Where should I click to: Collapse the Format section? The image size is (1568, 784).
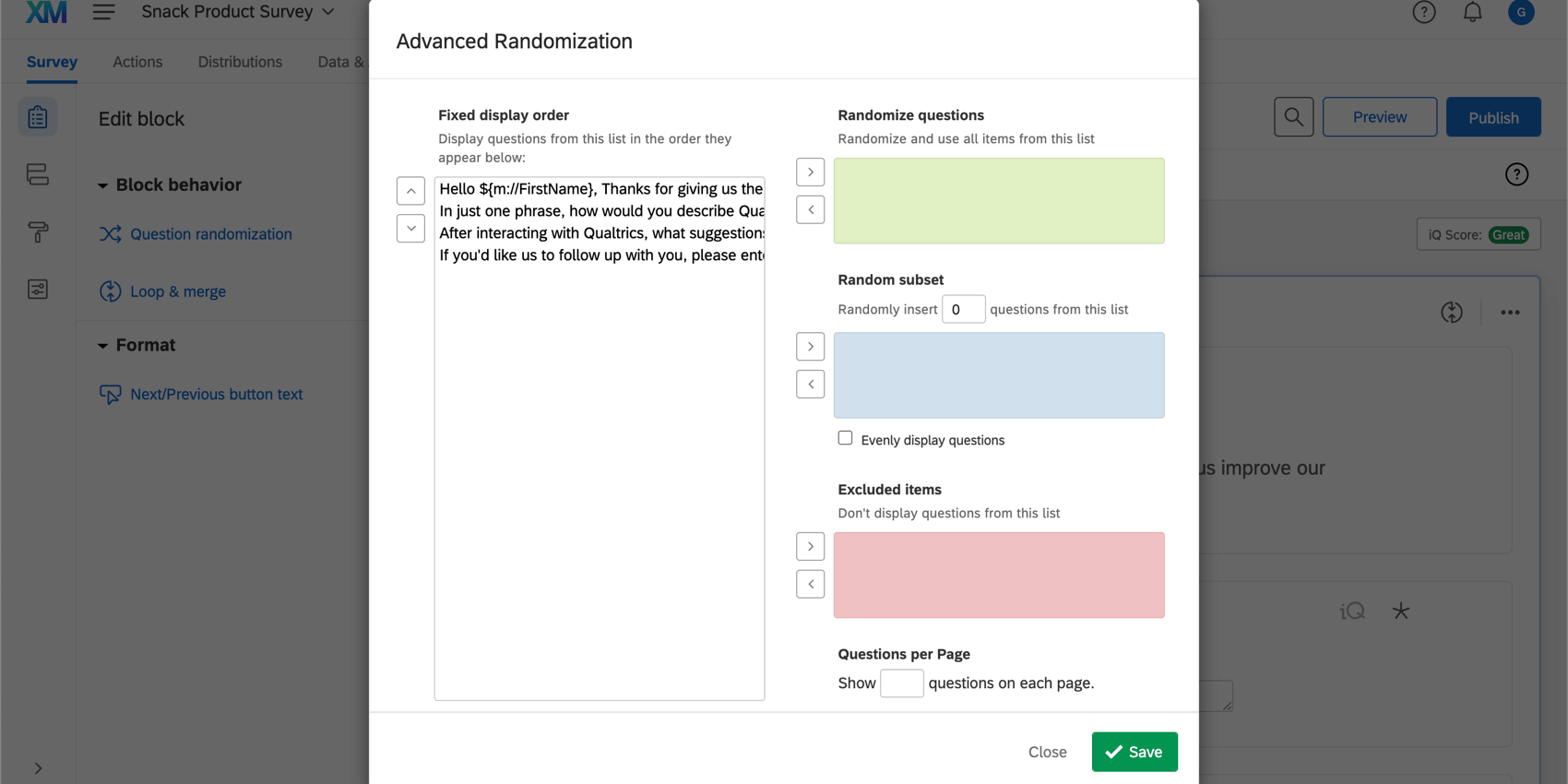coord(102,346)
